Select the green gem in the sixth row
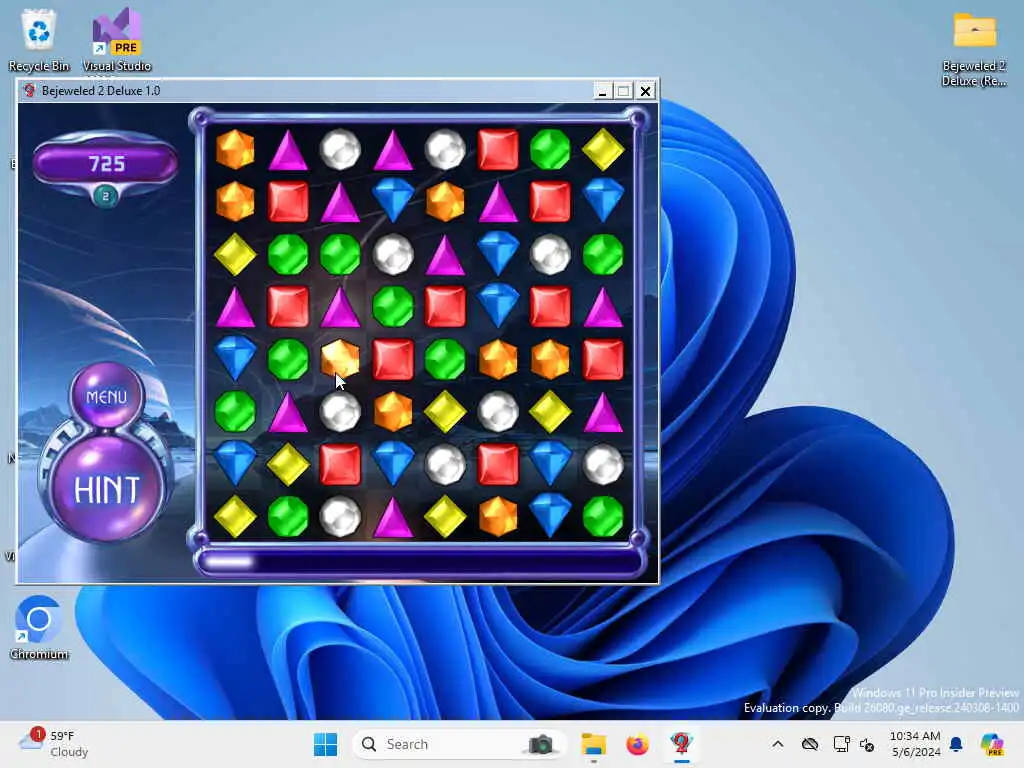The height and width of the screenshot is (768, 1024). 235,411
